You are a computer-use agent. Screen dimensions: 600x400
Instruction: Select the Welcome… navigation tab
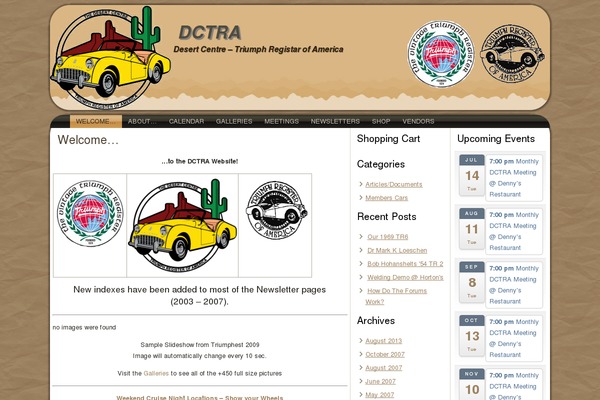click(x=96, y=121)
